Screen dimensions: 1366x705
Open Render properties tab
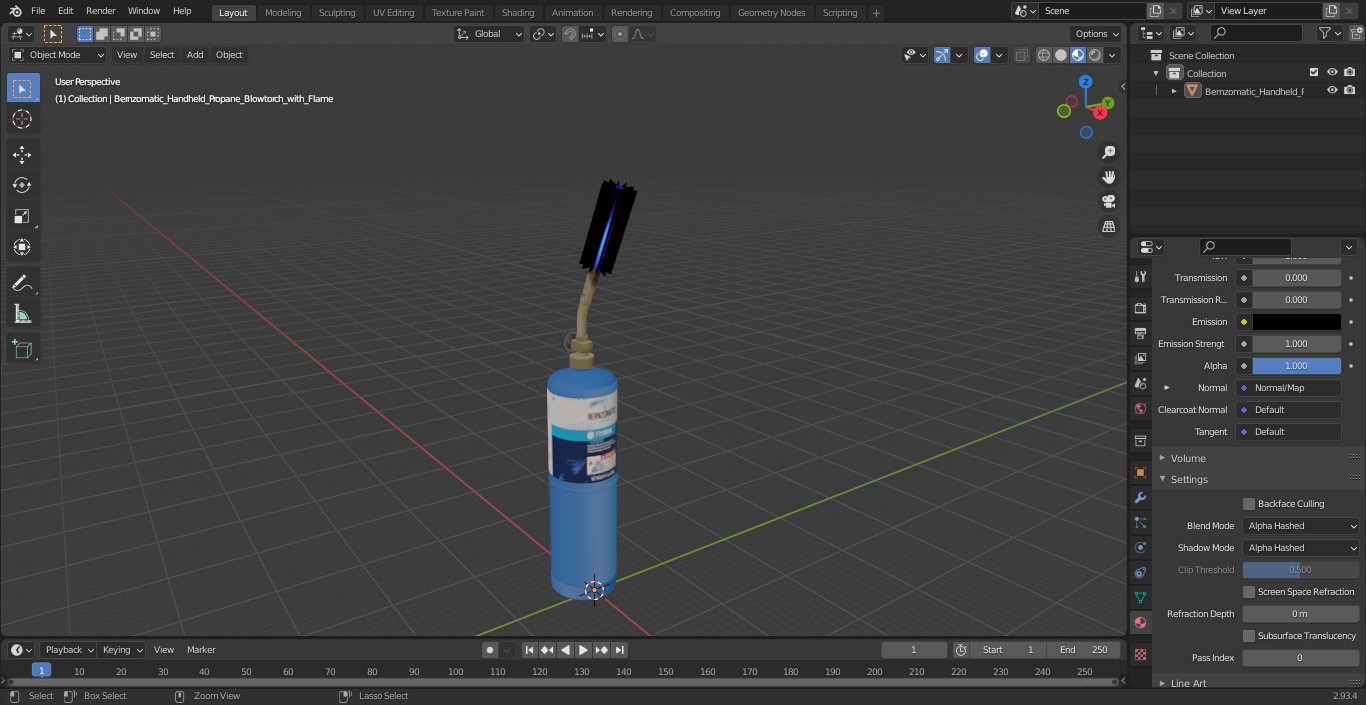point(1140,308)
